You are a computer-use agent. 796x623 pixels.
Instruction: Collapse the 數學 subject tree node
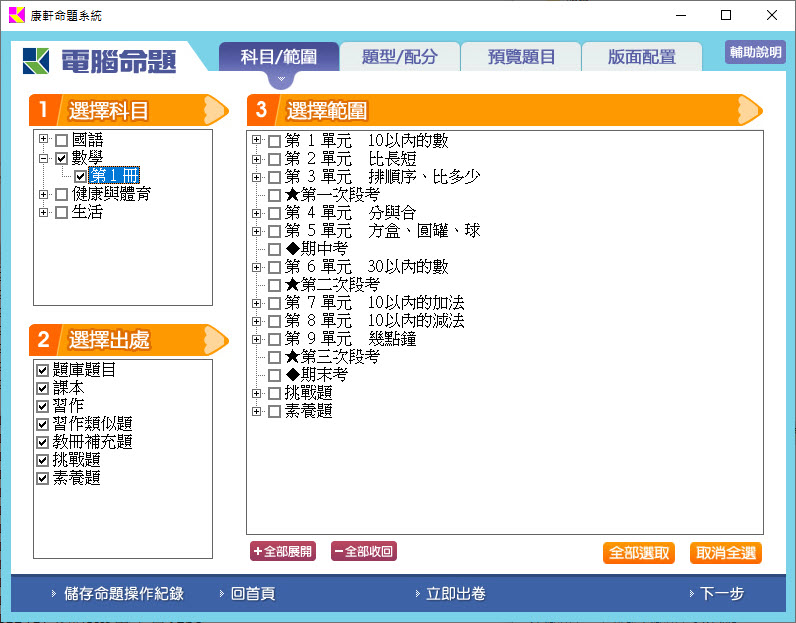pos(43,158)
